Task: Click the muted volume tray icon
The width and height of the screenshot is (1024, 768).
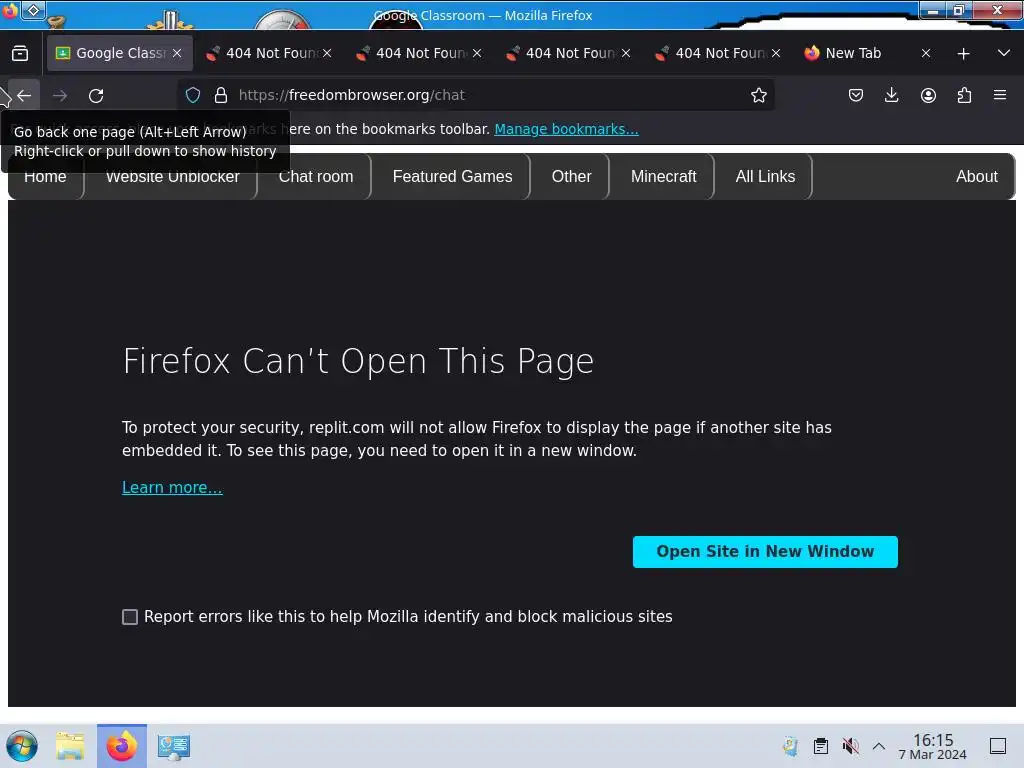Action: [850, 746]
